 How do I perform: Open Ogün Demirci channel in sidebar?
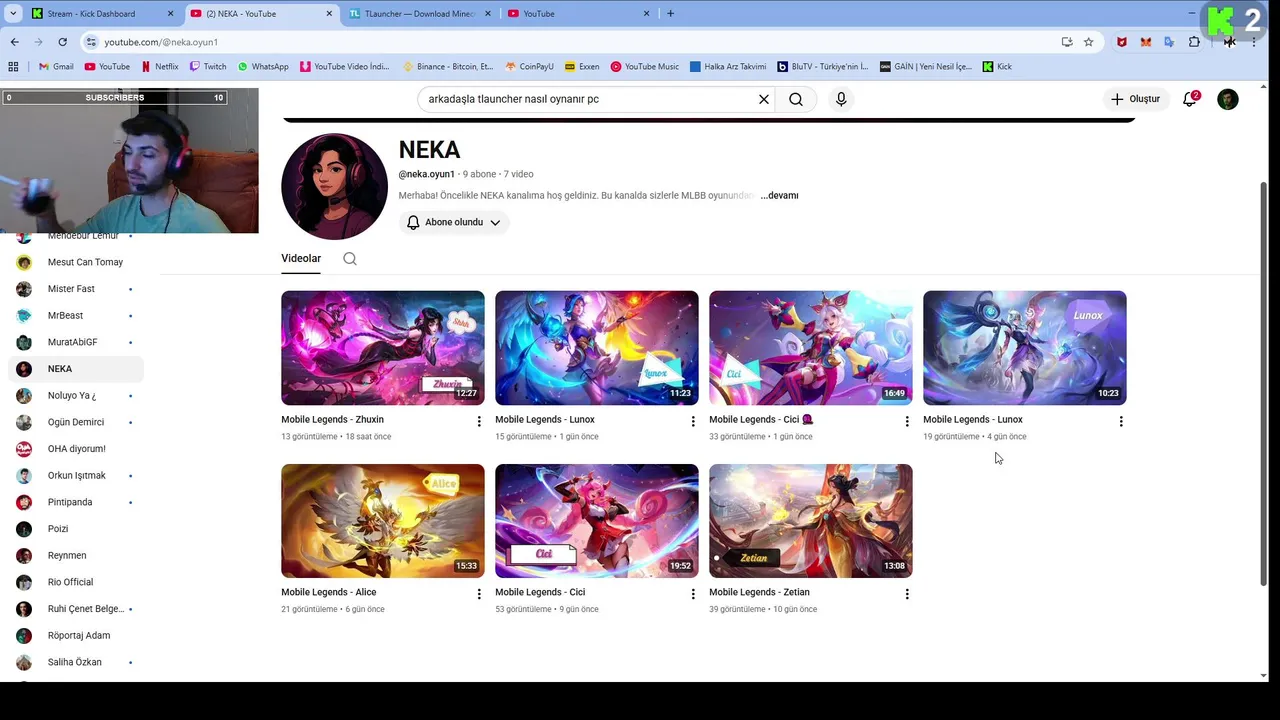point(75,422)
